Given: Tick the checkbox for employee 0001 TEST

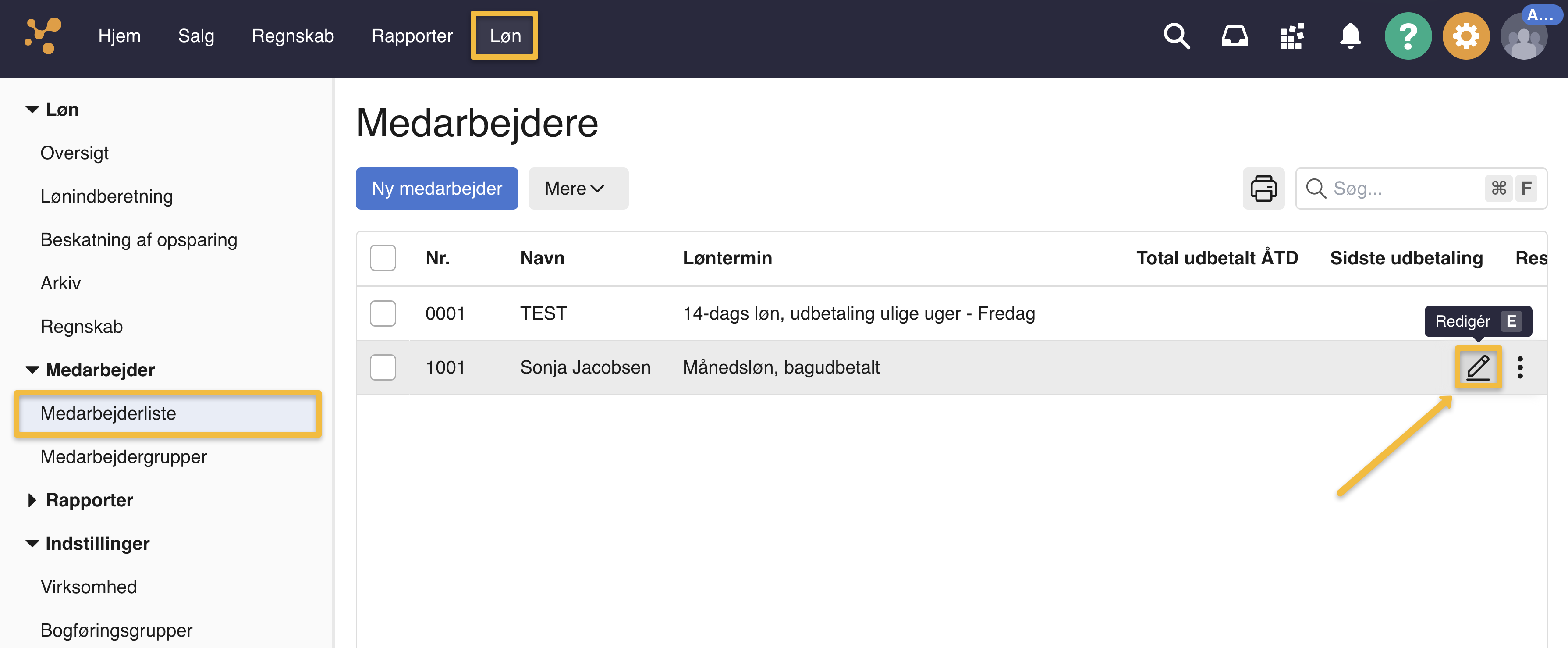Looking at the screenshot, I should [x=383, y=313].
